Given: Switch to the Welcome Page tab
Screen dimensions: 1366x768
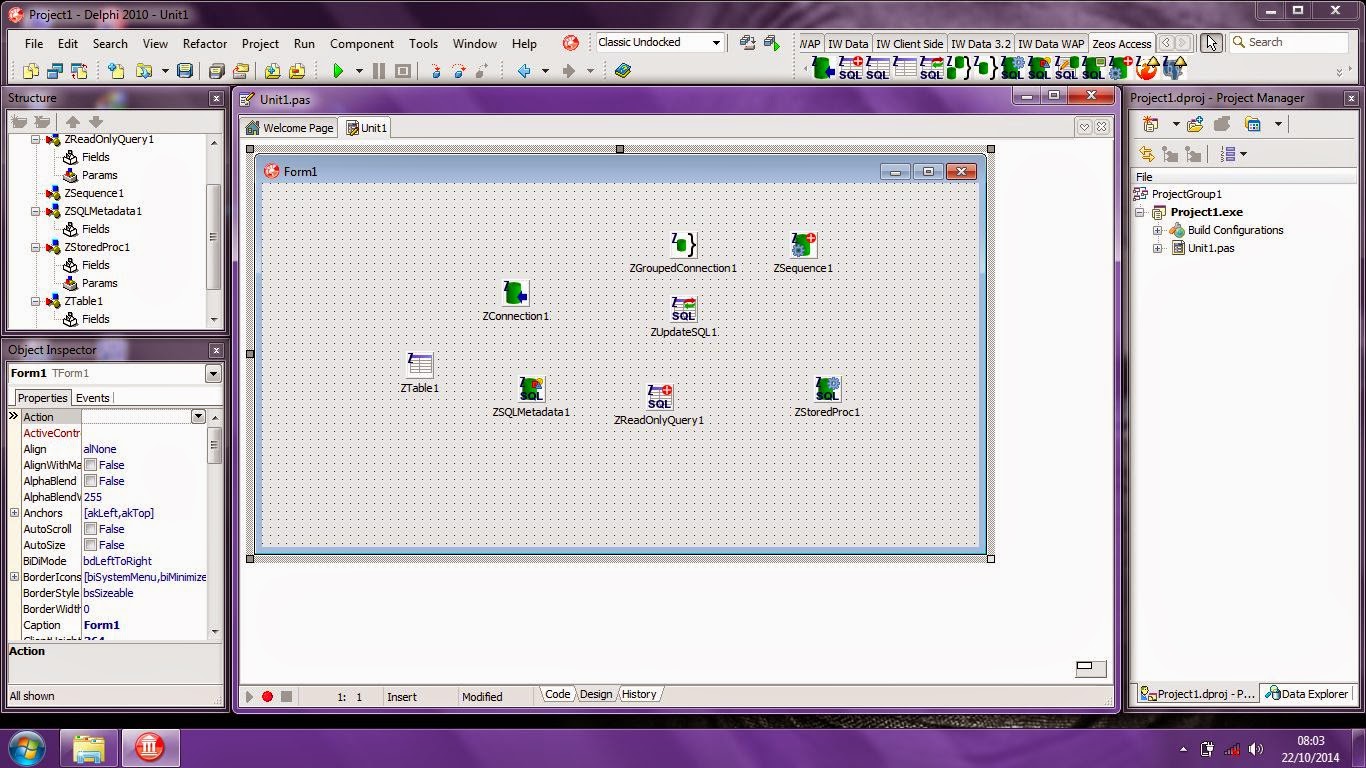Looking at the screenshot, I should tap(290, 128).
